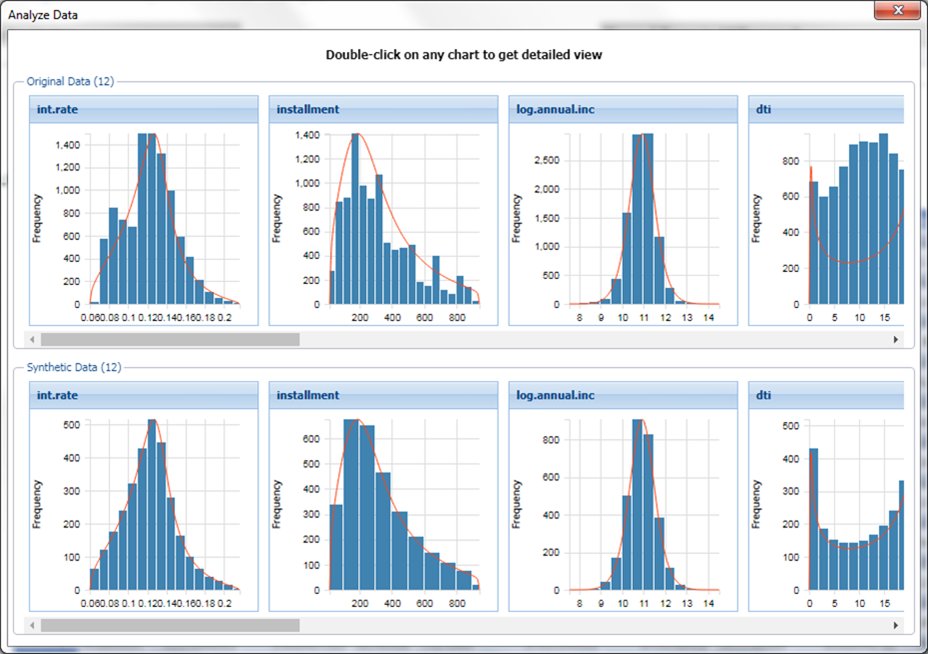Click the right scroll arrow under Synthetic Data
This screenshot has height=654, width=928.
(895, 625)
